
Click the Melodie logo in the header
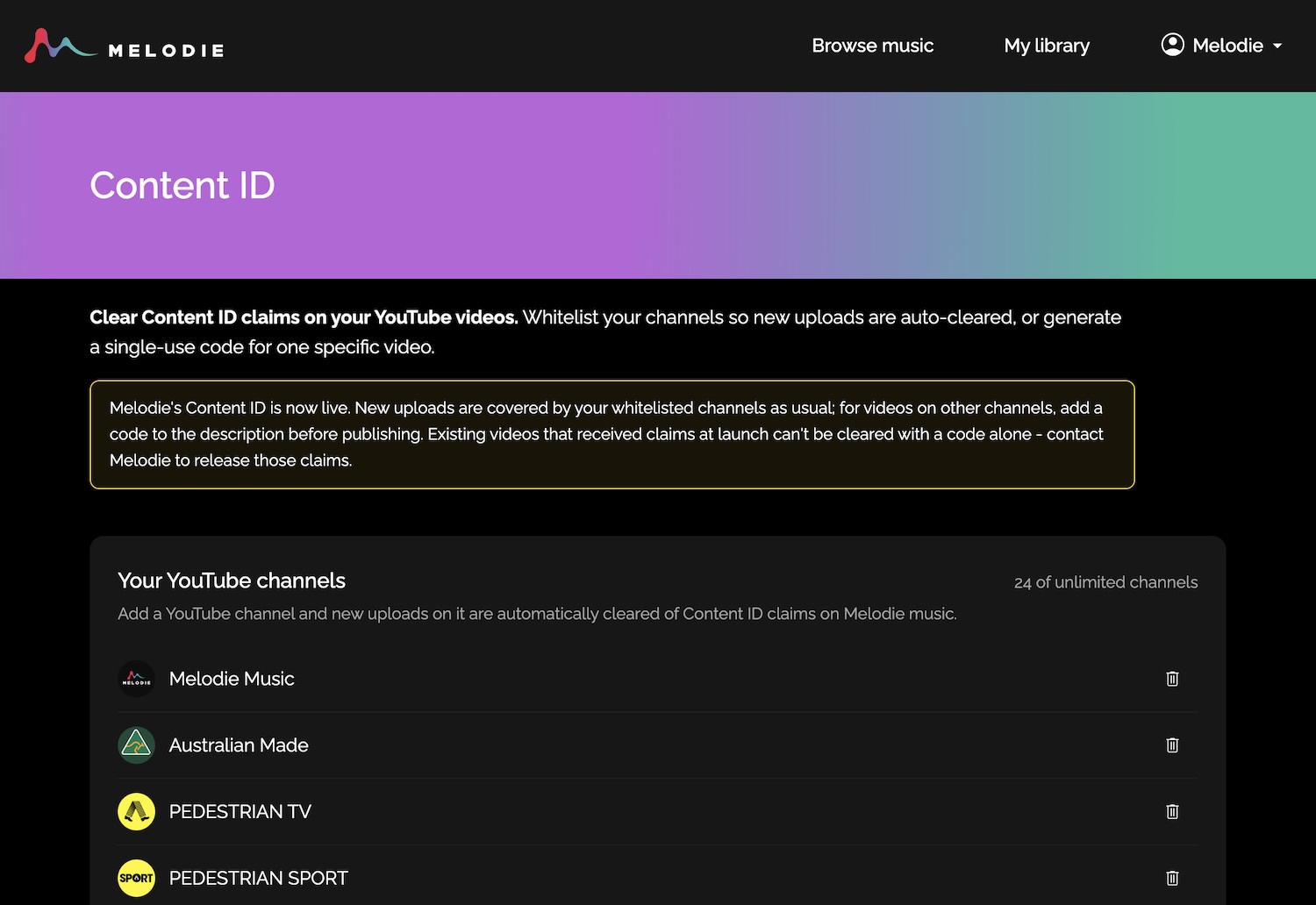point(124,46)
